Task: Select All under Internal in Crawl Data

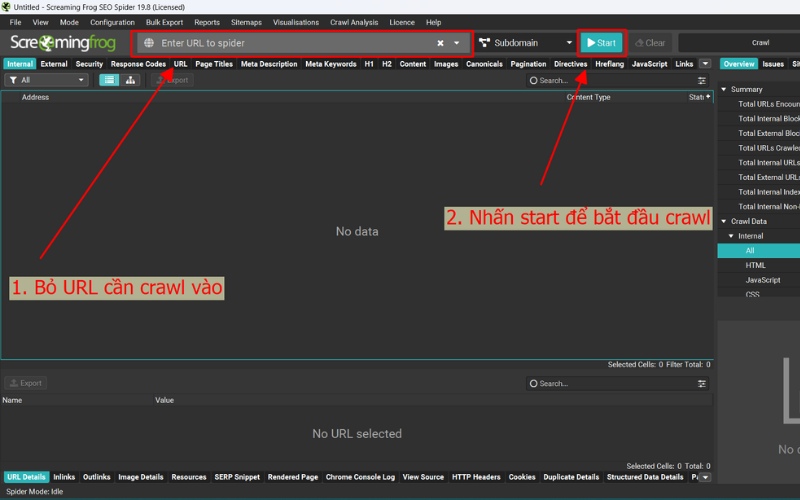Action: click(x=759, y=251)
